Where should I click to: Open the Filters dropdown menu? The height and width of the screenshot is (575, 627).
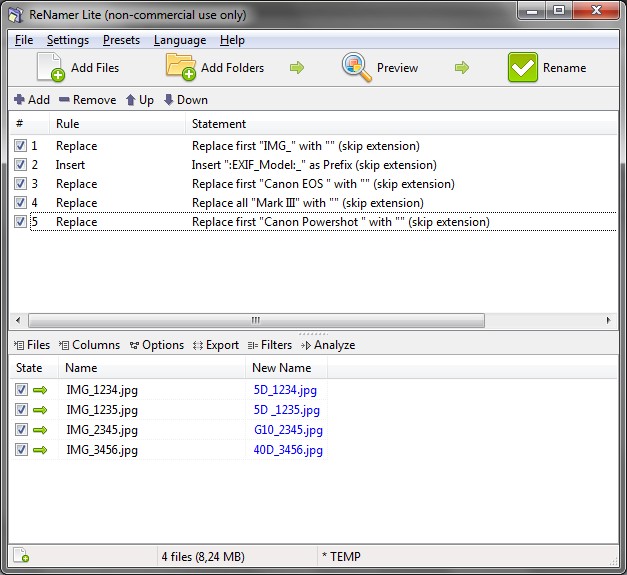coord(269,345)
